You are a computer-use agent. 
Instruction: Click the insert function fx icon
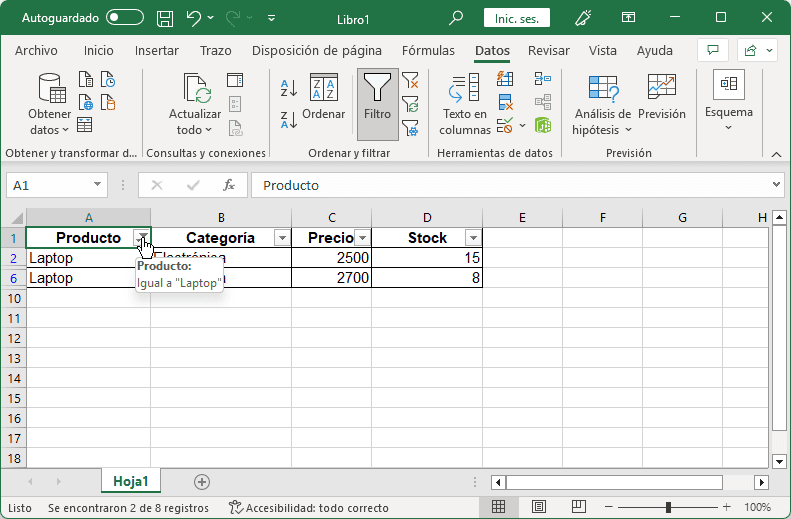coord(229,185)
